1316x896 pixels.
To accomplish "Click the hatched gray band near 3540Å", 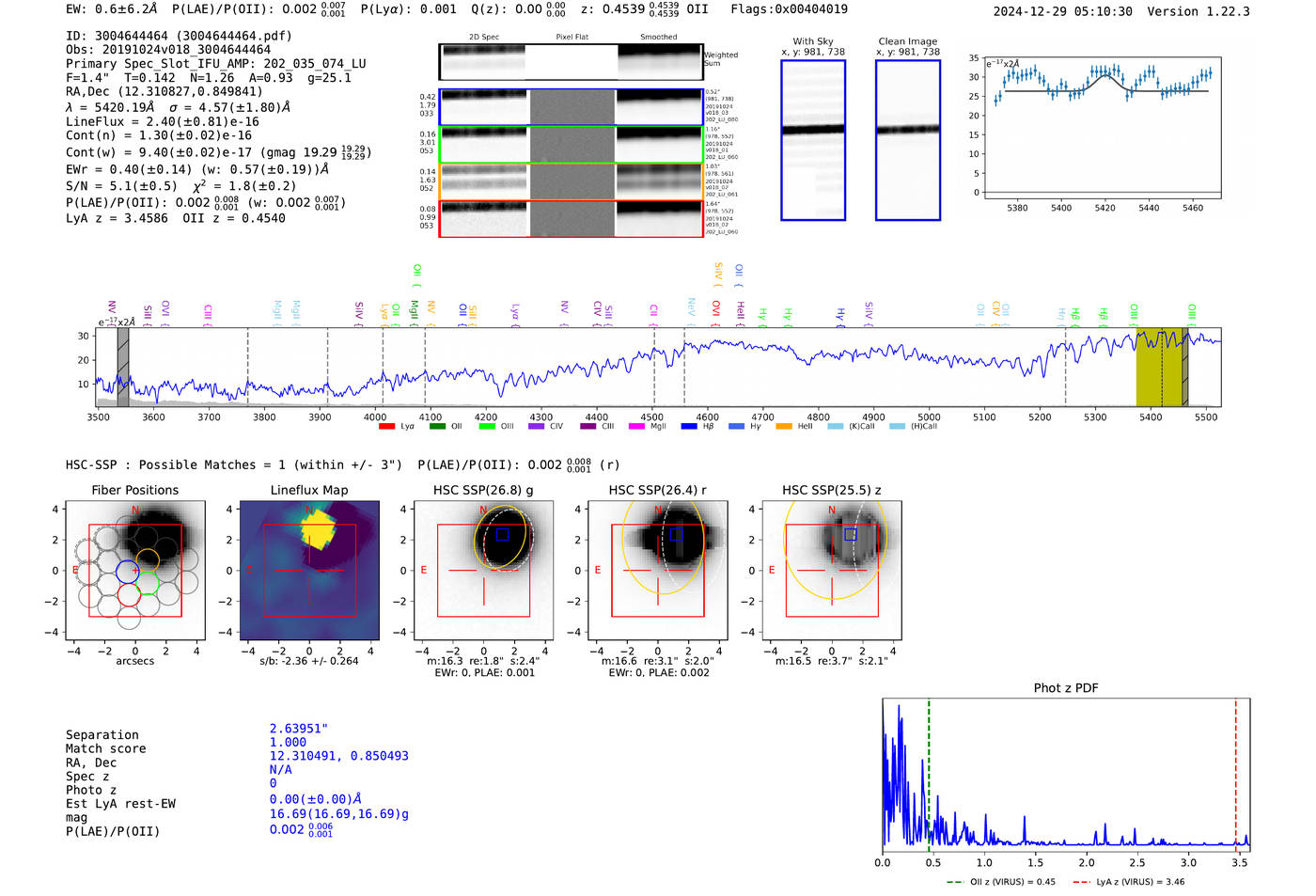I will pyautogui.click(x=123, y=368).
